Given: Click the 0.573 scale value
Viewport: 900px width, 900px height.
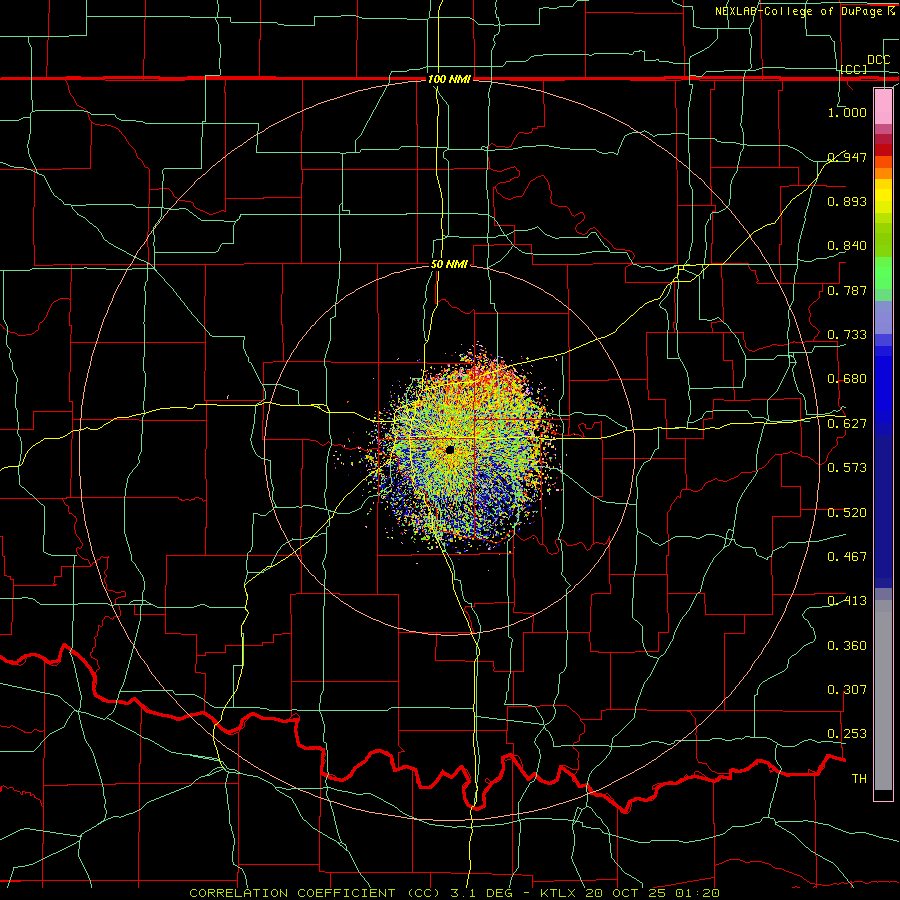Looking at the screenshot, I should click(x=847, y=468).
